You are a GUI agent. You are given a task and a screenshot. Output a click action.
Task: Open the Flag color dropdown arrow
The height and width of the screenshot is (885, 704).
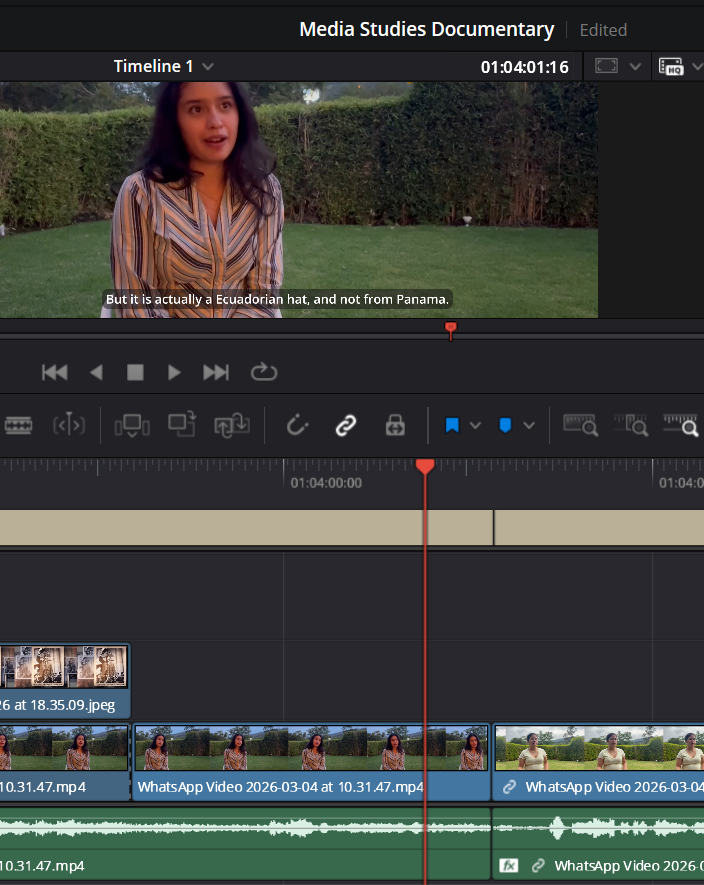click(x=475, y=425)
